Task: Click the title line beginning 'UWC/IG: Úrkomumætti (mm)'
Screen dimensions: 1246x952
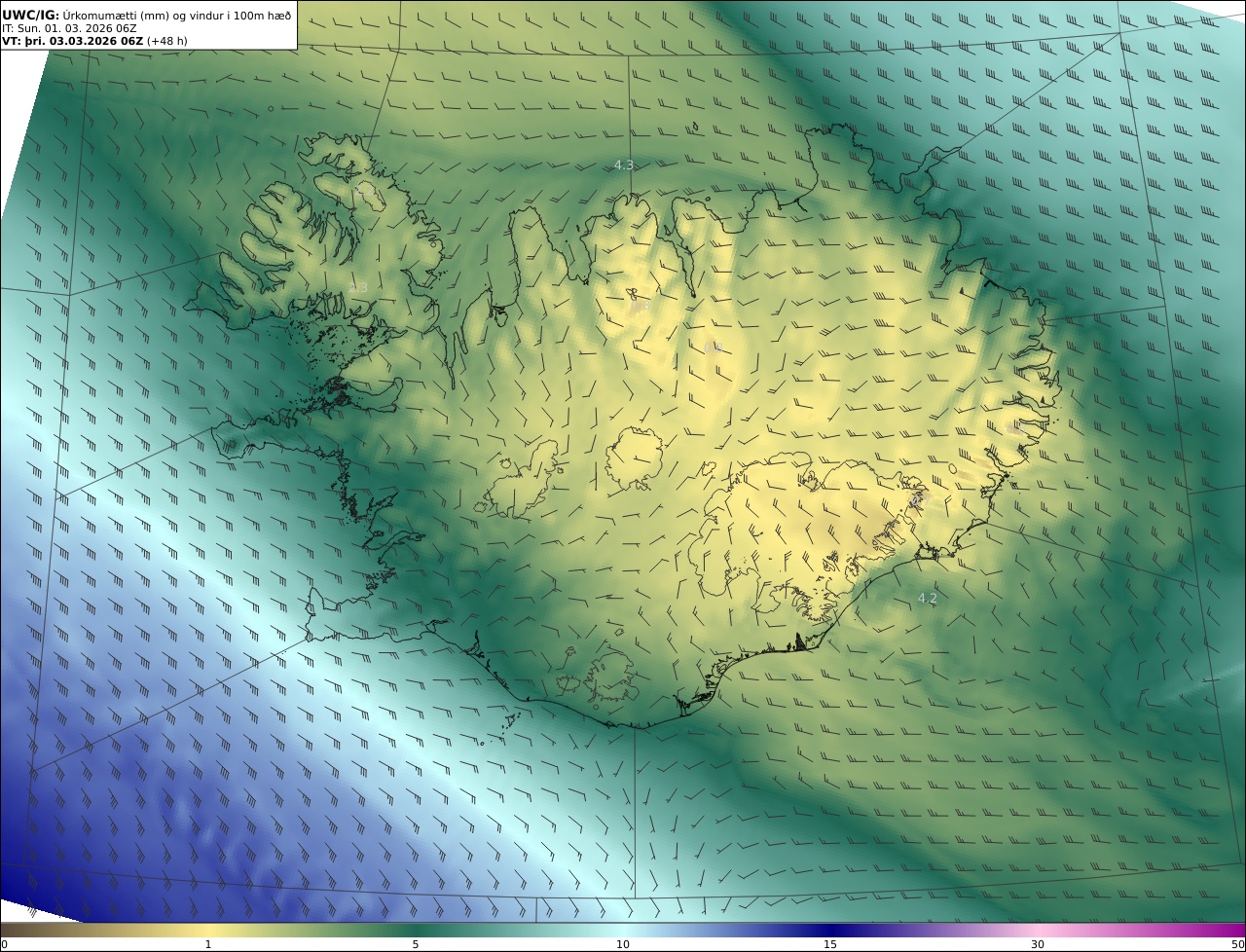Action: coord(147,15)
